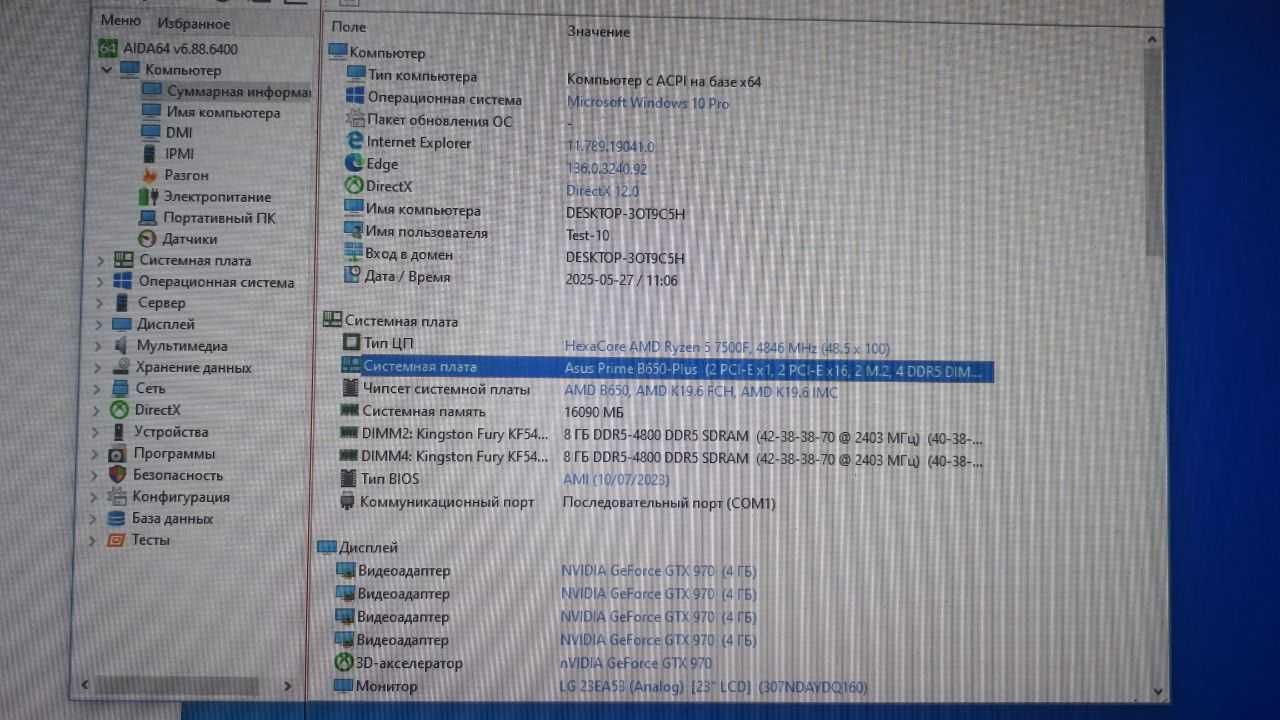Expand the Дисплей tree node
Screen dimensions: 1280x720
pos(98,325)
